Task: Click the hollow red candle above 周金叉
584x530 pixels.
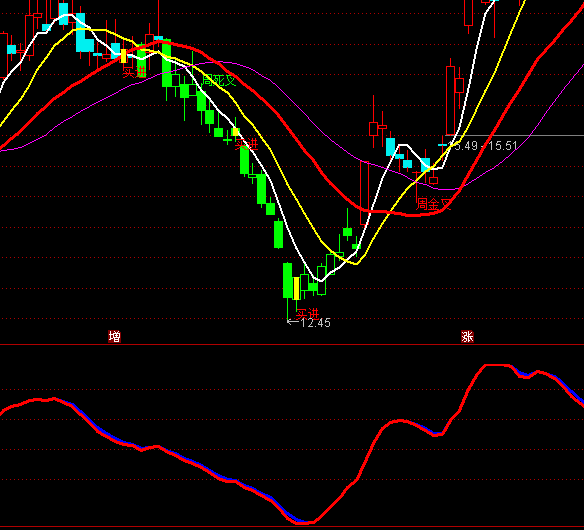Action: 434,181
